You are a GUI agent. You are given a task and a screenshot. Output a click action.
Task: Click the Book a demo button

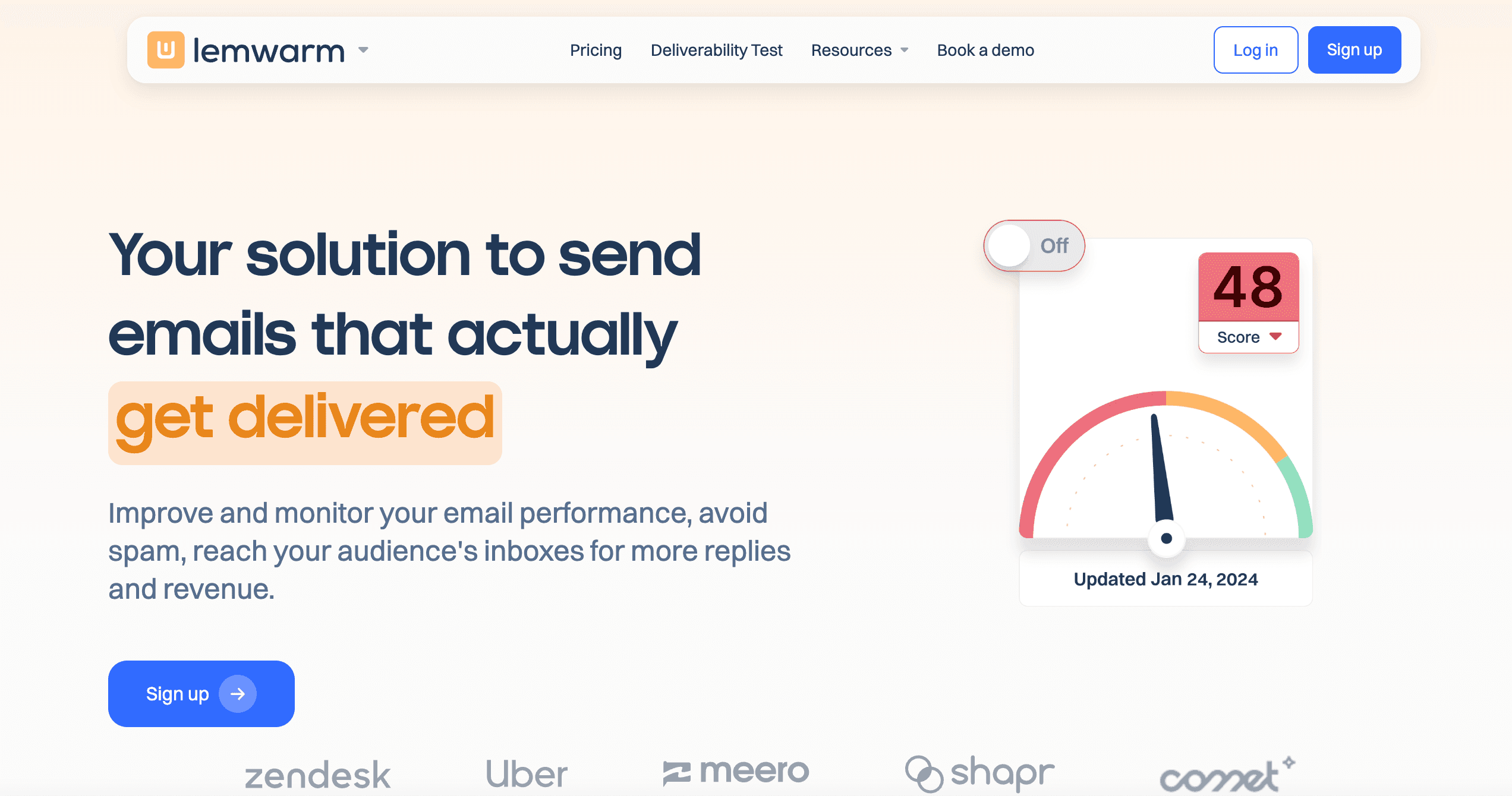[x=984, y=50]
